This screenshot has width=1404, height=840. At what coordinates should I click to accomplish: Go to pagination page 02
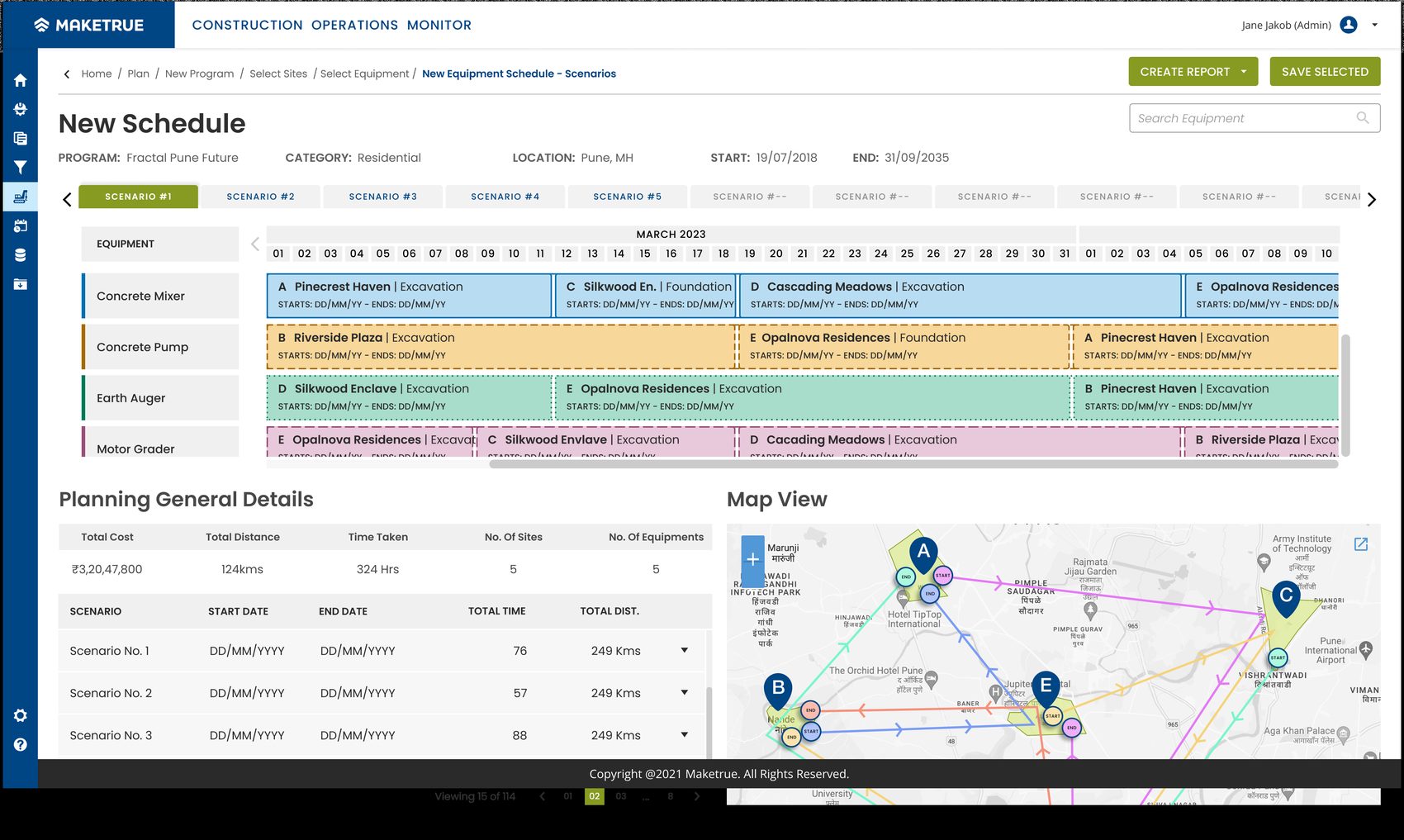coord(594,796)
